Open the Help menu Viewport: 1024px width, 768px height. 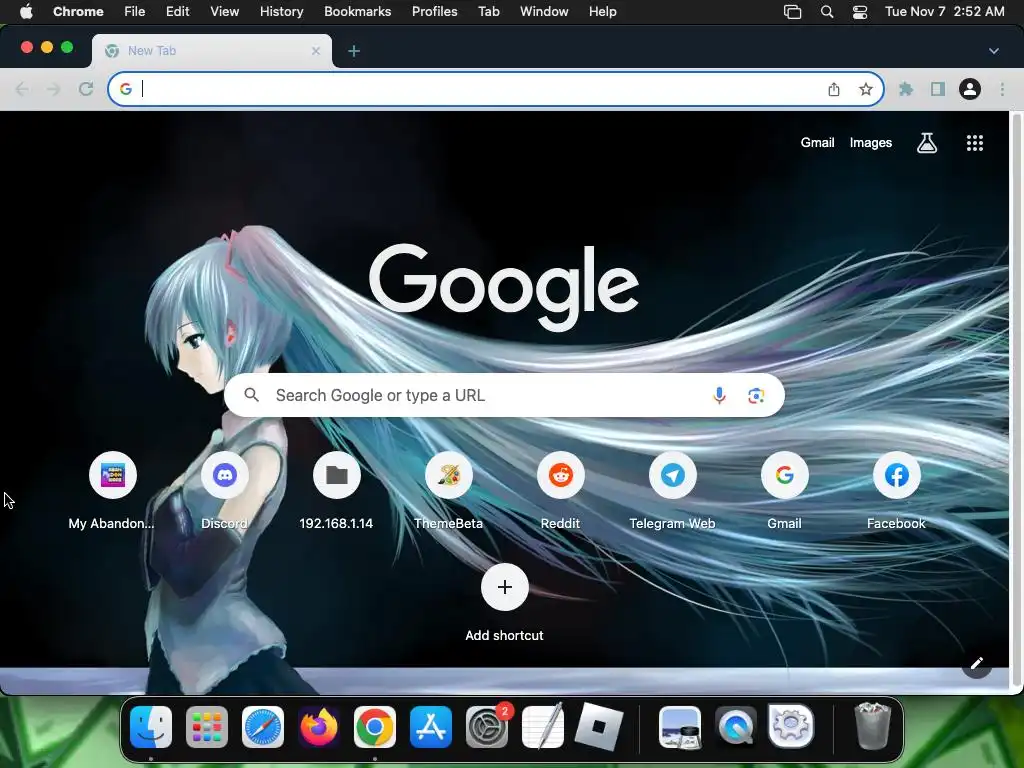[x=602, y=11]
